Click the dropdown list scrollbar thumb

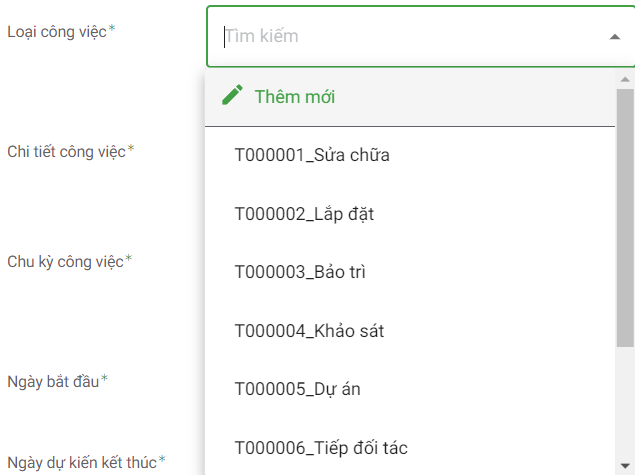pyautogui.click(x=625, y=215)
